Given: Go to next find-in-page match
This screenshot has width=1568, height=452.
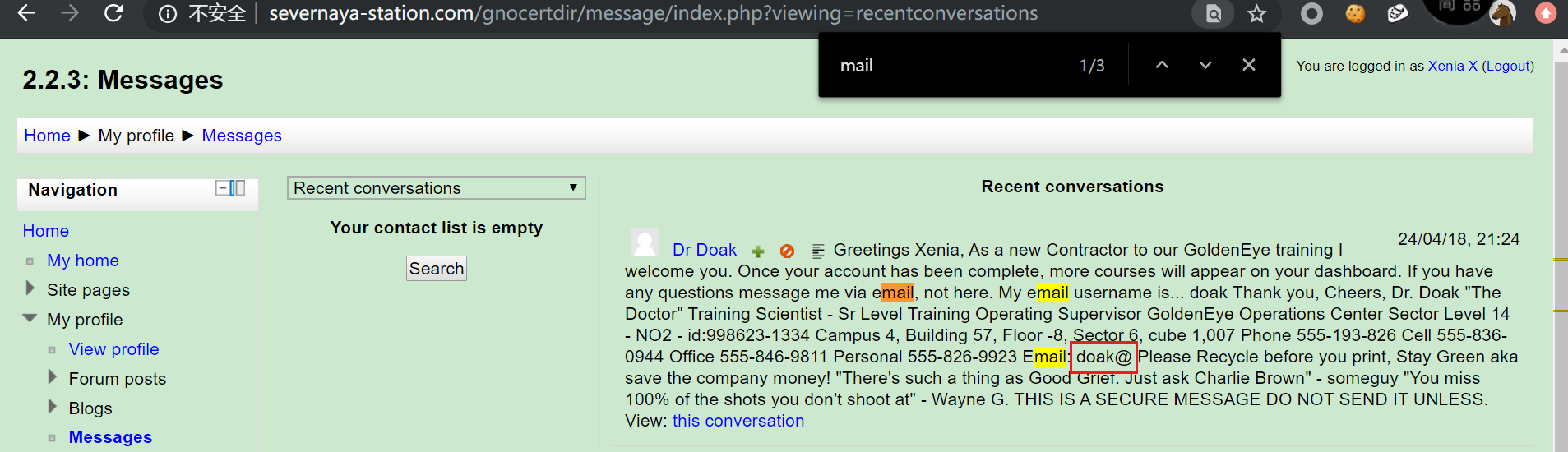Looking at the screenshot, I should pyautogui.click(x=1205, y=65).
